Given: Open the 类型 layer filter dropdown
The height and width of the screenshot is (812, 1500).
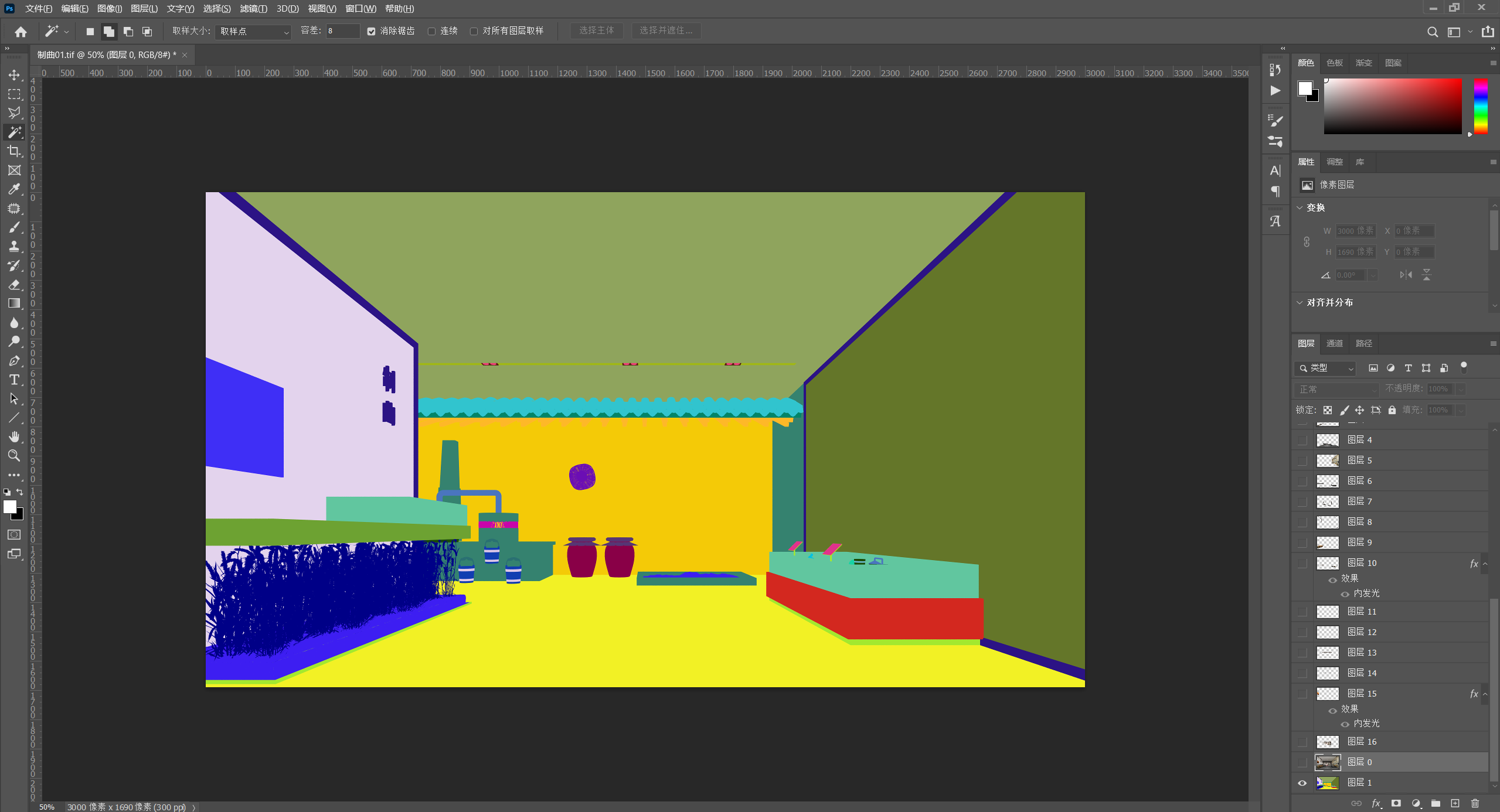Looking at the screenshot, I should 1326,368.
